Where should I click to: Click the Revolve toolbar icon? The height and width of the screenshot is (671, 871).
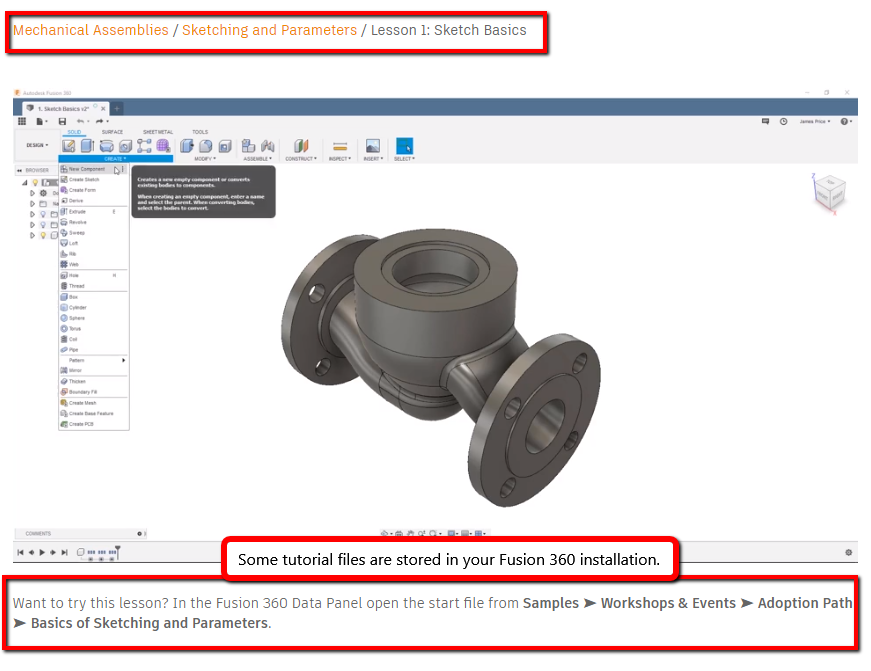[107, 146]
